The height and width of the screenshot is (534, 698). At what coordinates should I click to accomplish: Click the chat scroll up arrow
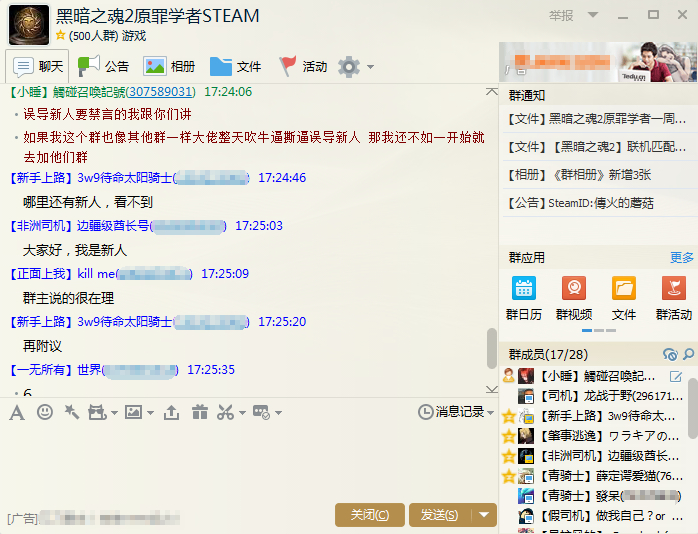tap(491, 91)
